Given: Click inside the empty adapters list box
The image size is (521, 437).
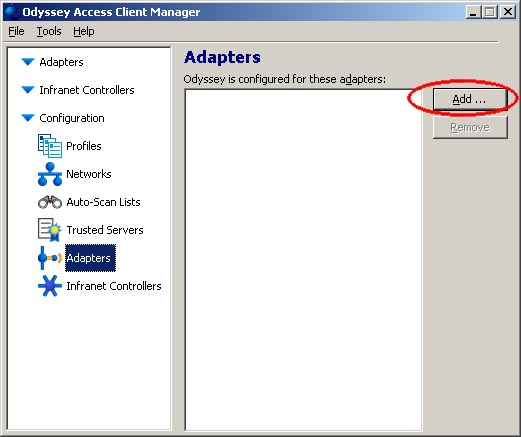Looking at the screenshot, I should 303,260.
